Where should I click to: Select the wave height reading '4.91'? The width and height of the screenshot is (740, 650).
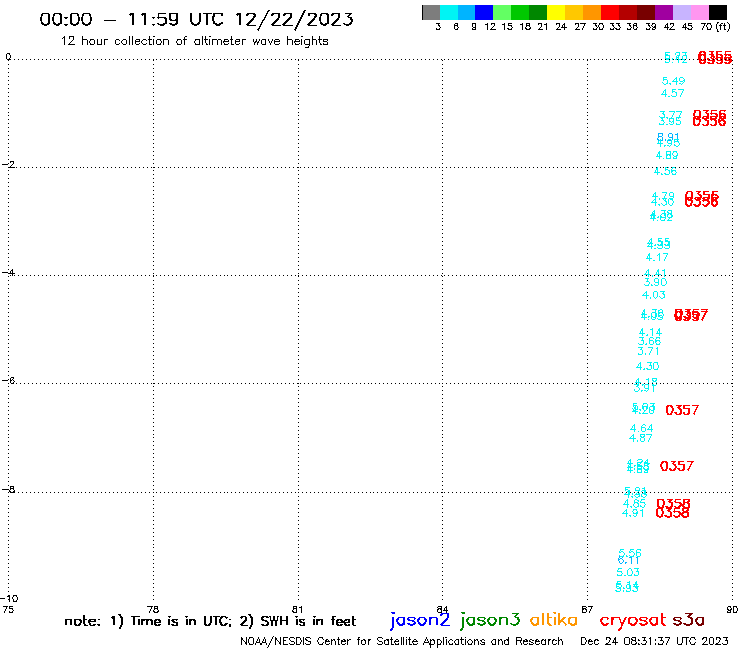point(633,513)
